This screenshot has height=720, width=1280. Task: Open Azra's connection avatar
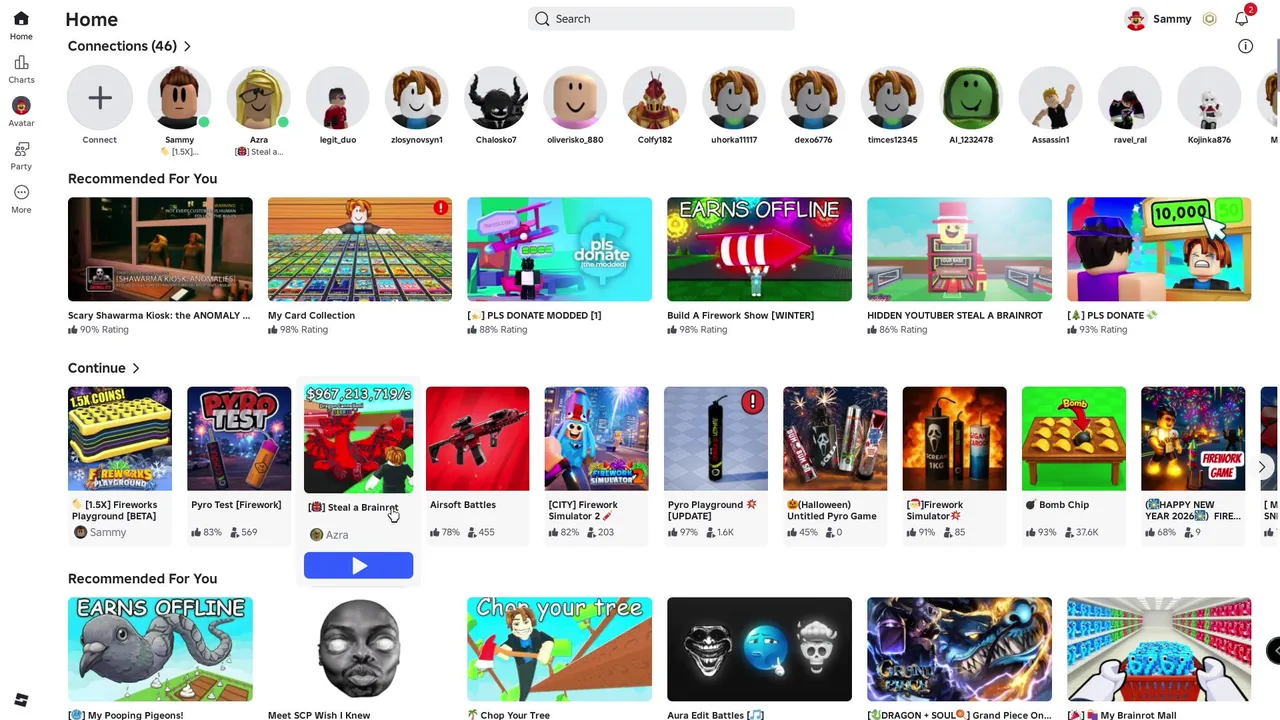pyautogui.click(x=258, y=98)
